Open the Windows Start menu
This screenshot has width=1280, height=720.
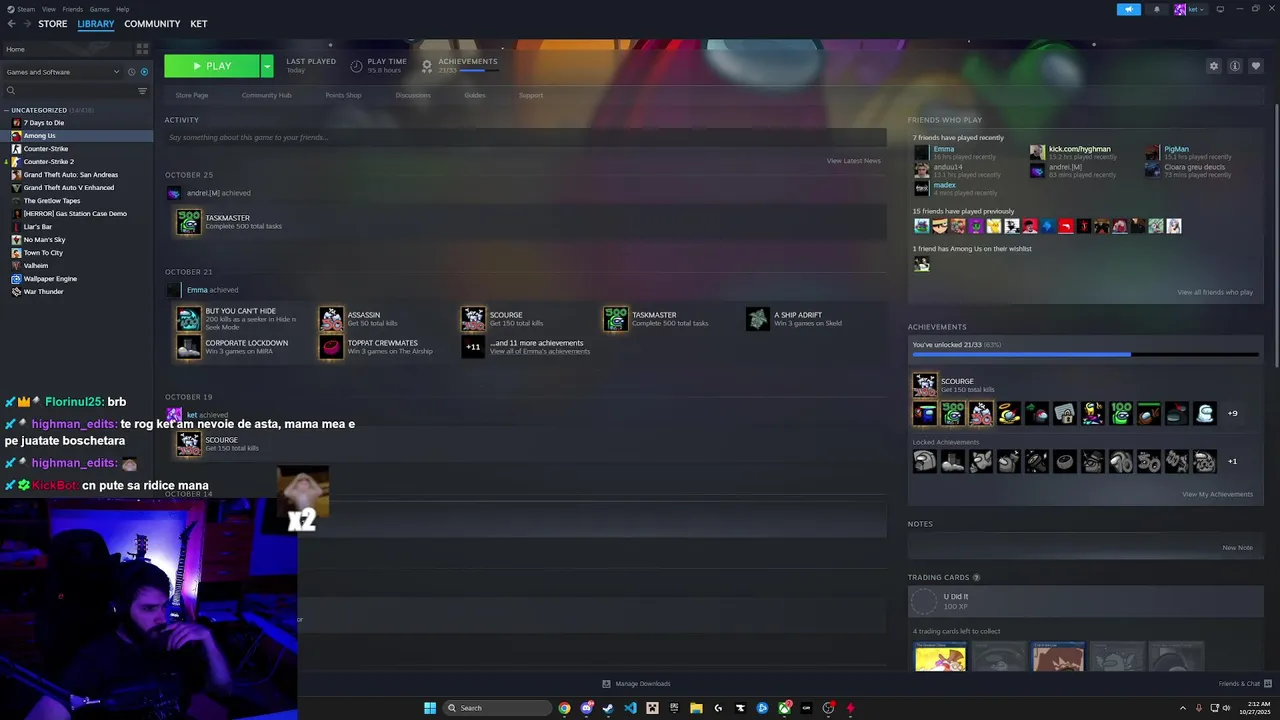coord(430,708)
